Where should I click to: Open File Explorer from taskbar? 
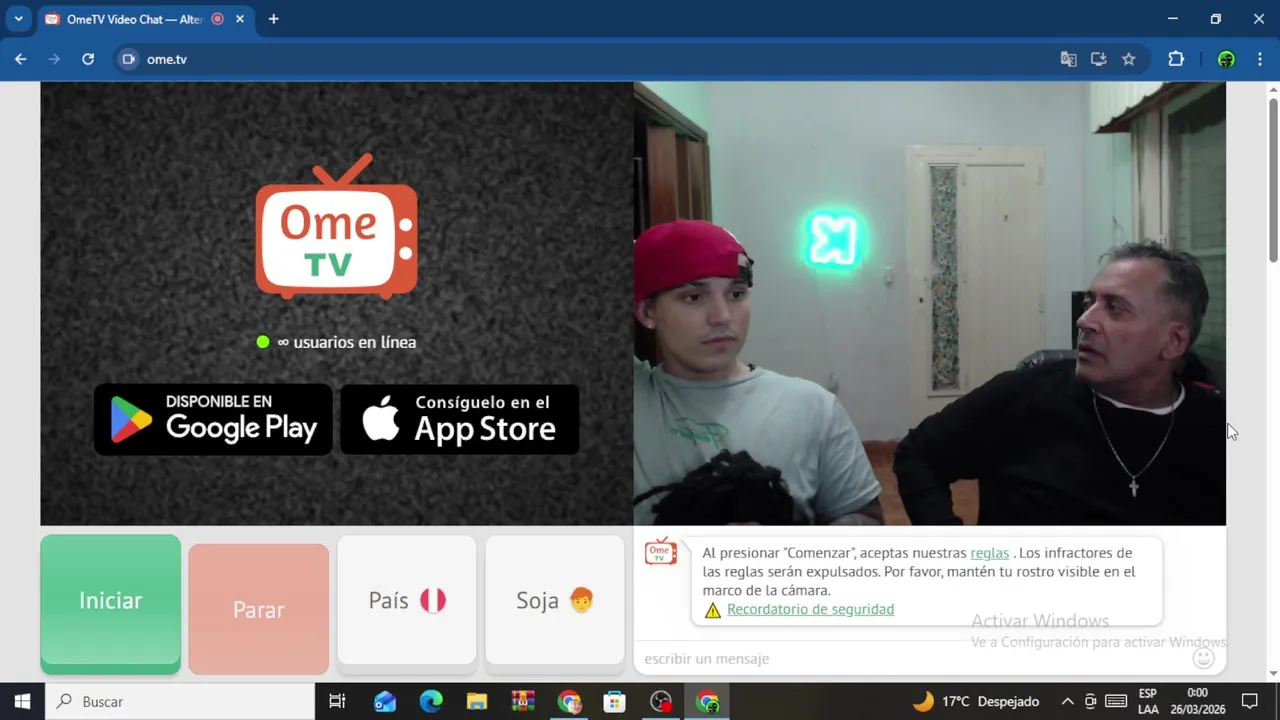point(477,701)
